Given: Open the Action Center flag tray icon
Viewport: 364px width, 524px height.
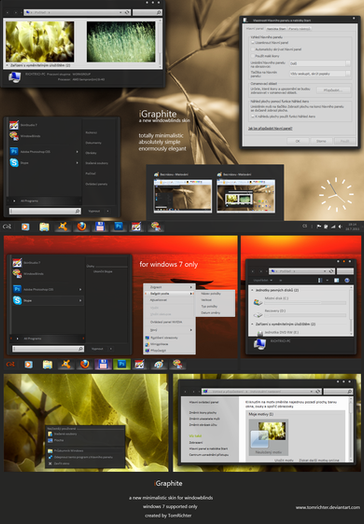Looking at the screenshot, I should [319, 227].
